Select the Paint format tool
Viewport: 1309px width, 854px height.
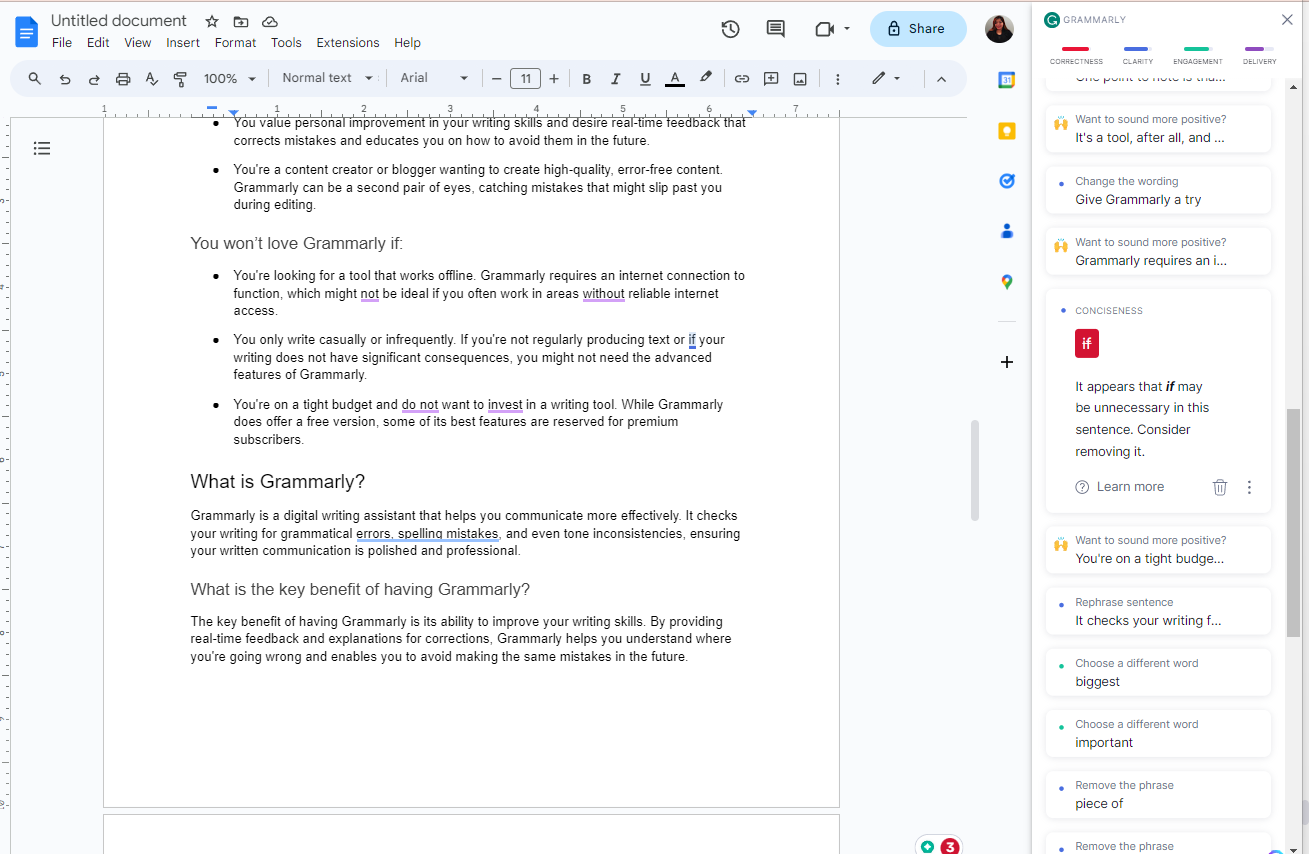click(181, 78)
